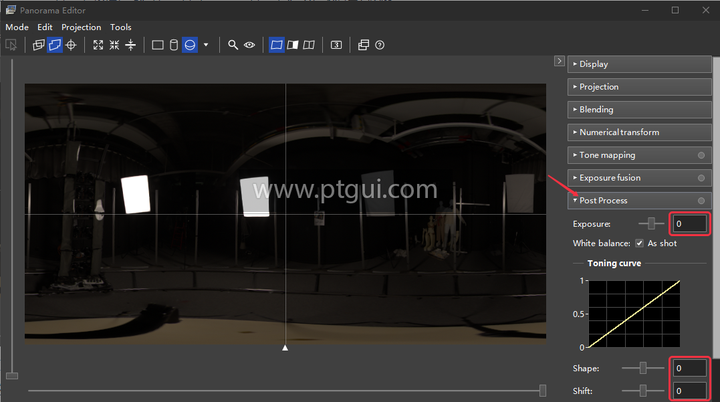Image resolution: width=720 pixels, height=402 pixels.
Task: Toggle the Exposure fusion enable circle
Action: tap(701, 178)
